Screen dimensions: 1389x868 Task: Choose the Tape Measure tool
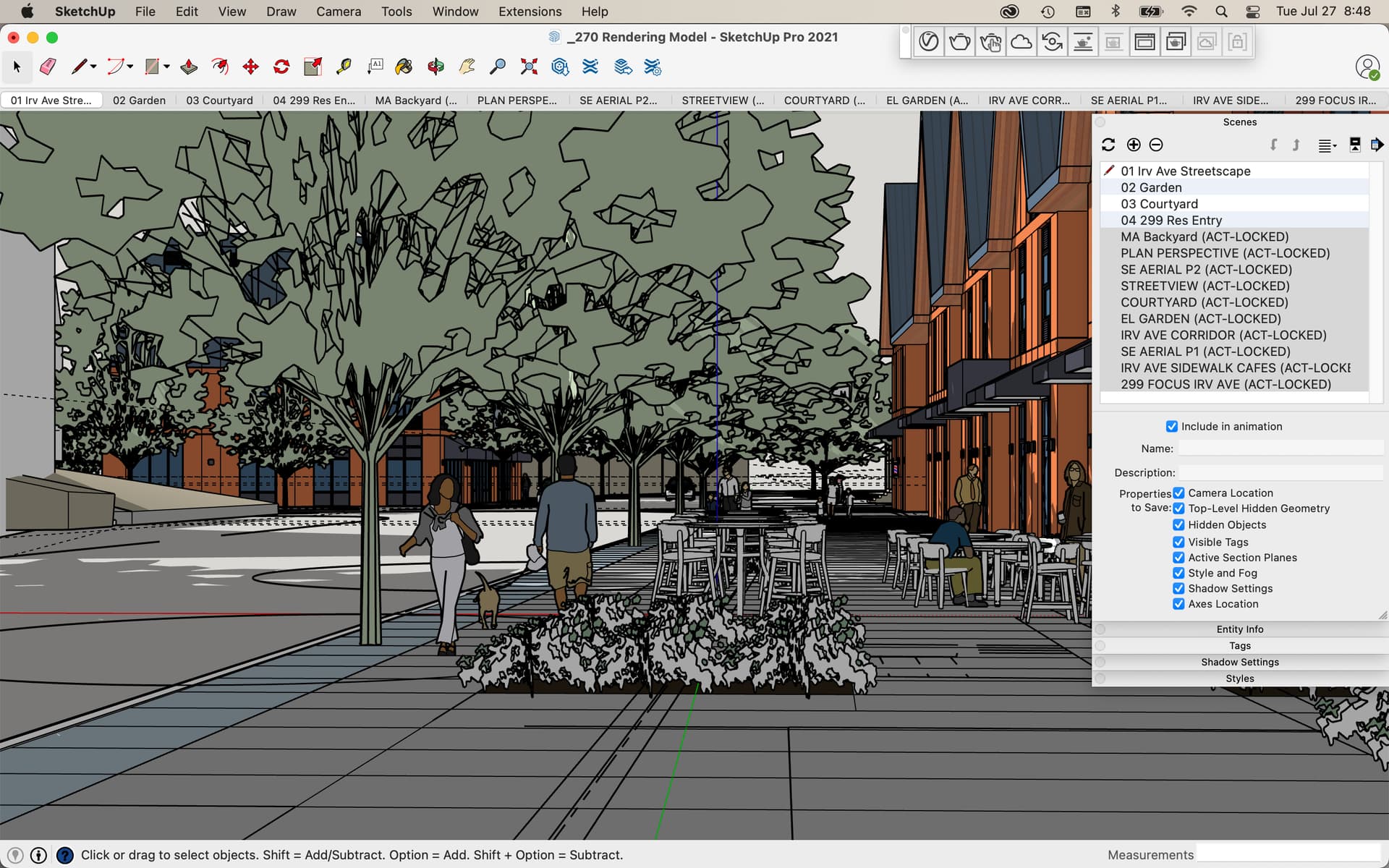[x=344, y=67]
